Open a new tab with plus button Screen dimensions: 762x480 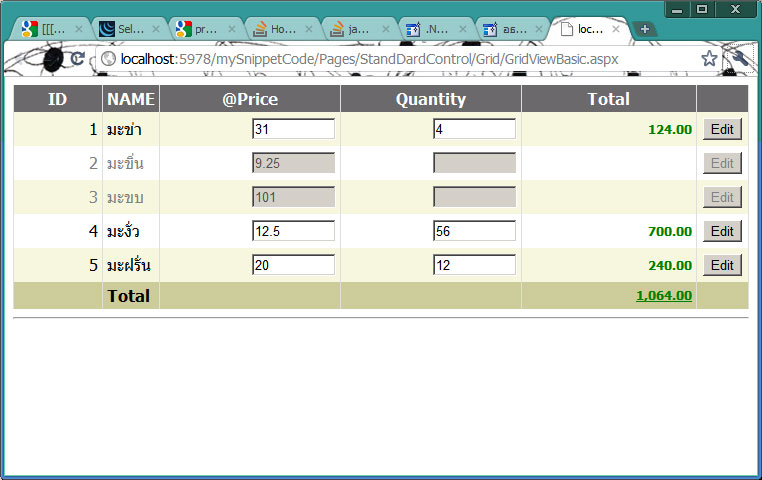(645, 29)
